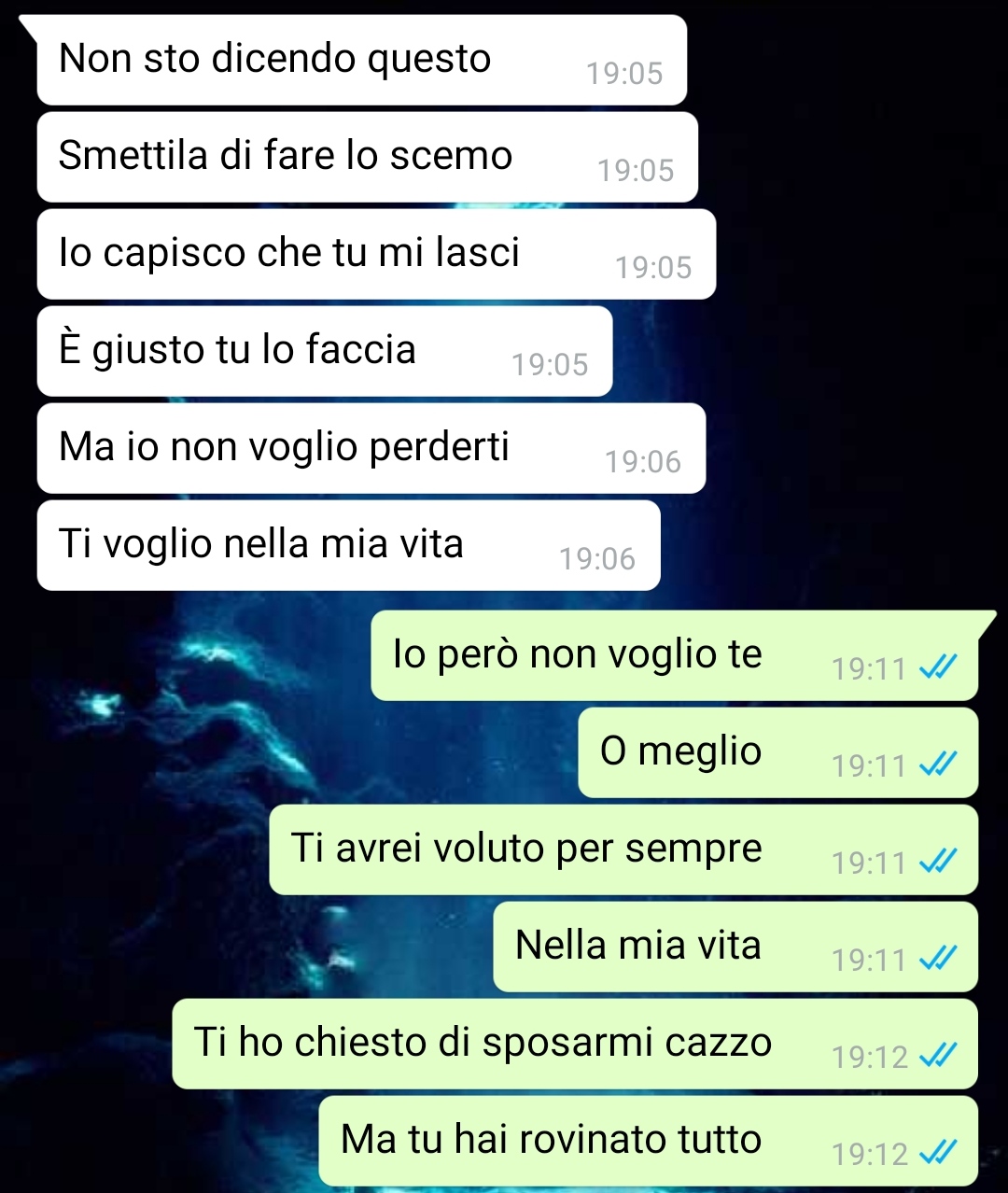
Task: Tap the green bubble "Nella mia vita"
Action: [735, 947]
